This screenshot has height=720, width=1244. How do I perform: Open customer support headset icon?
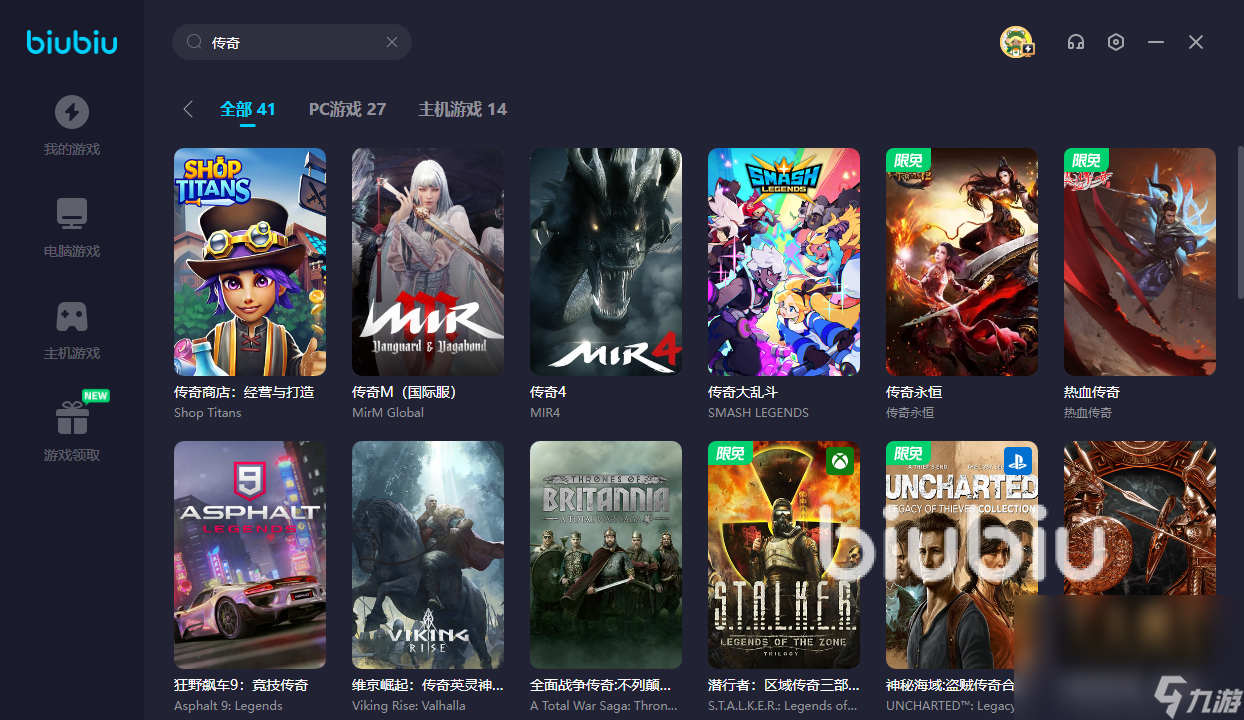[1076, 42]
